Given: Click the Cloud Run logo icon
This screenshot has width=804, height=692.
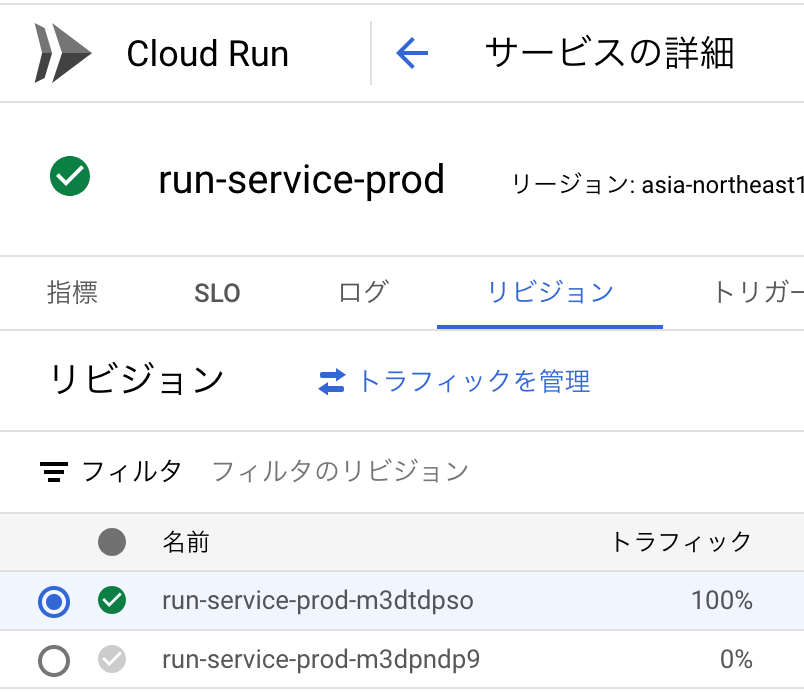Looking at the screenshot, I should tap(63, 53).
